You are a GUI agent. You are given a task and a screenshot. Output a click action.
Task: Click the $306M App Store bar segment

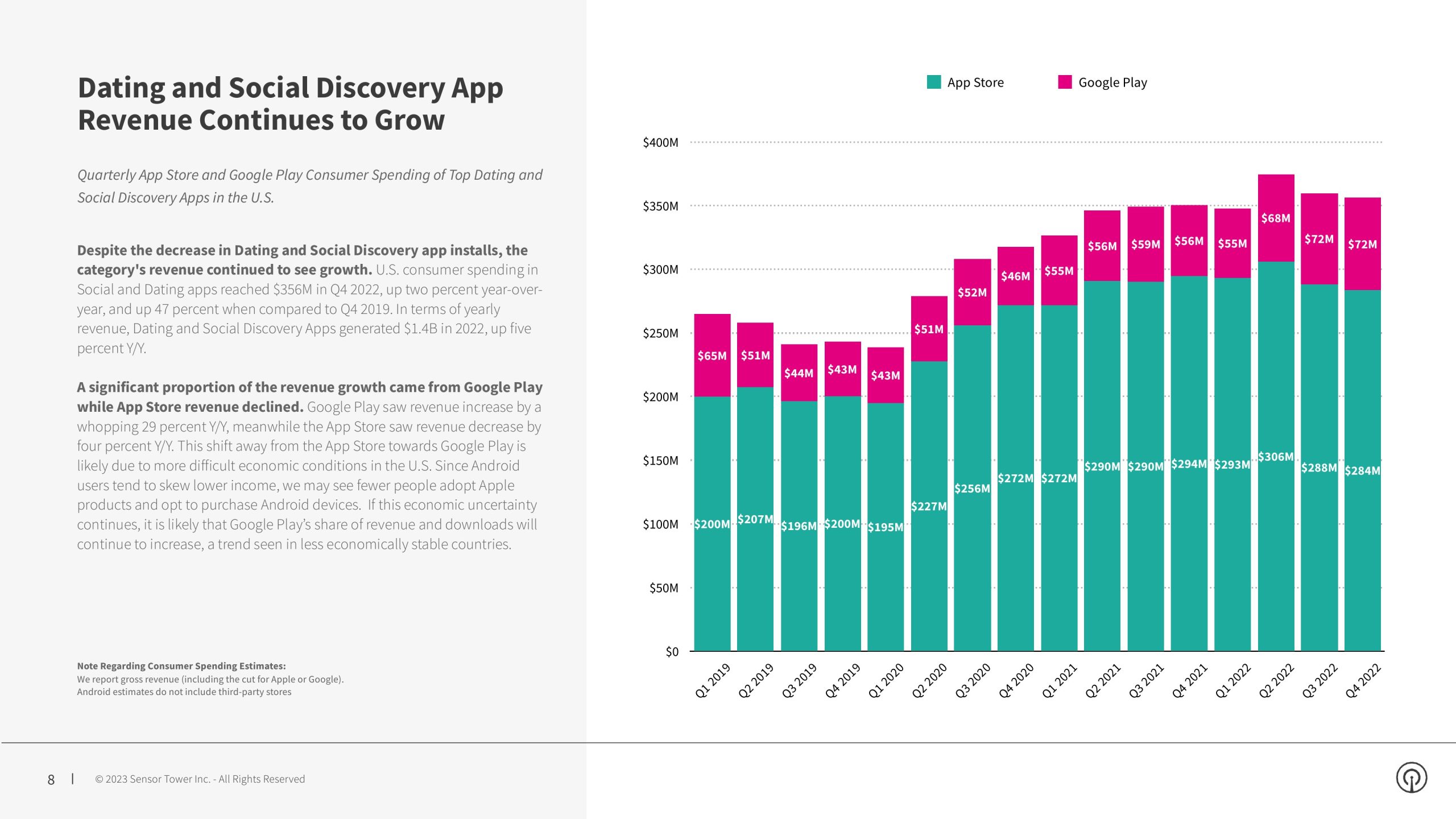pos(1276,456)
